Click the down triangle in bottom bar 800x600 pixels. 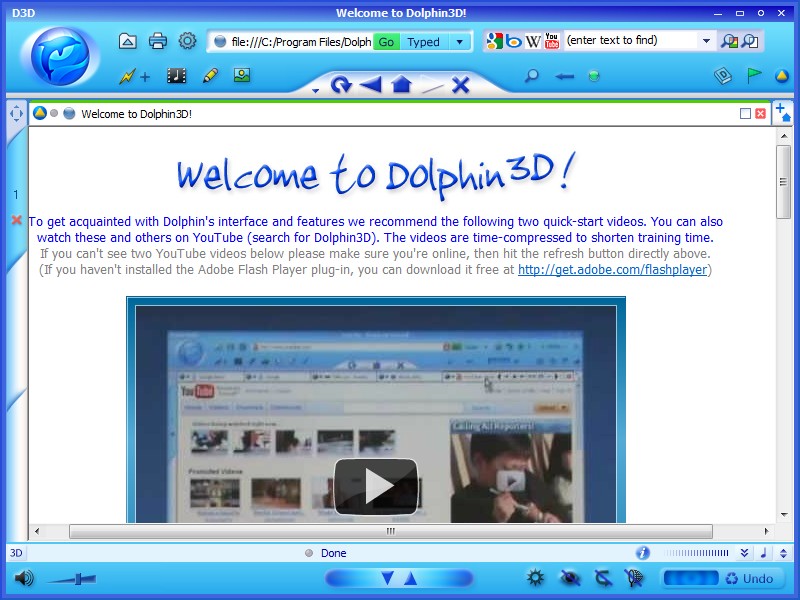point(387,578)
